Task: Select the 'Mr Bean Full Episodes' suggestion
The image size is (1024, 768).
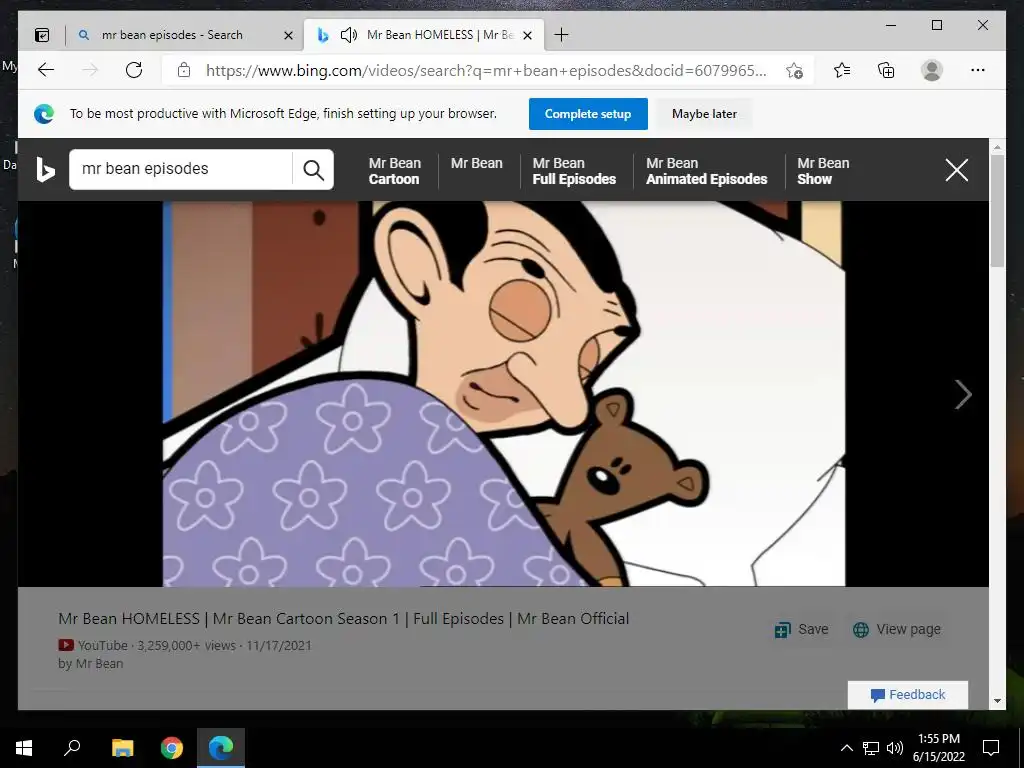Action: [574, 171]
